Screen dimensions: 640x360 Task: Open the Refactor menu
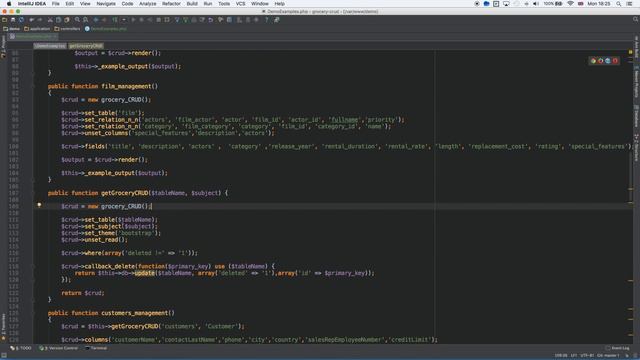tap(171, 4)
